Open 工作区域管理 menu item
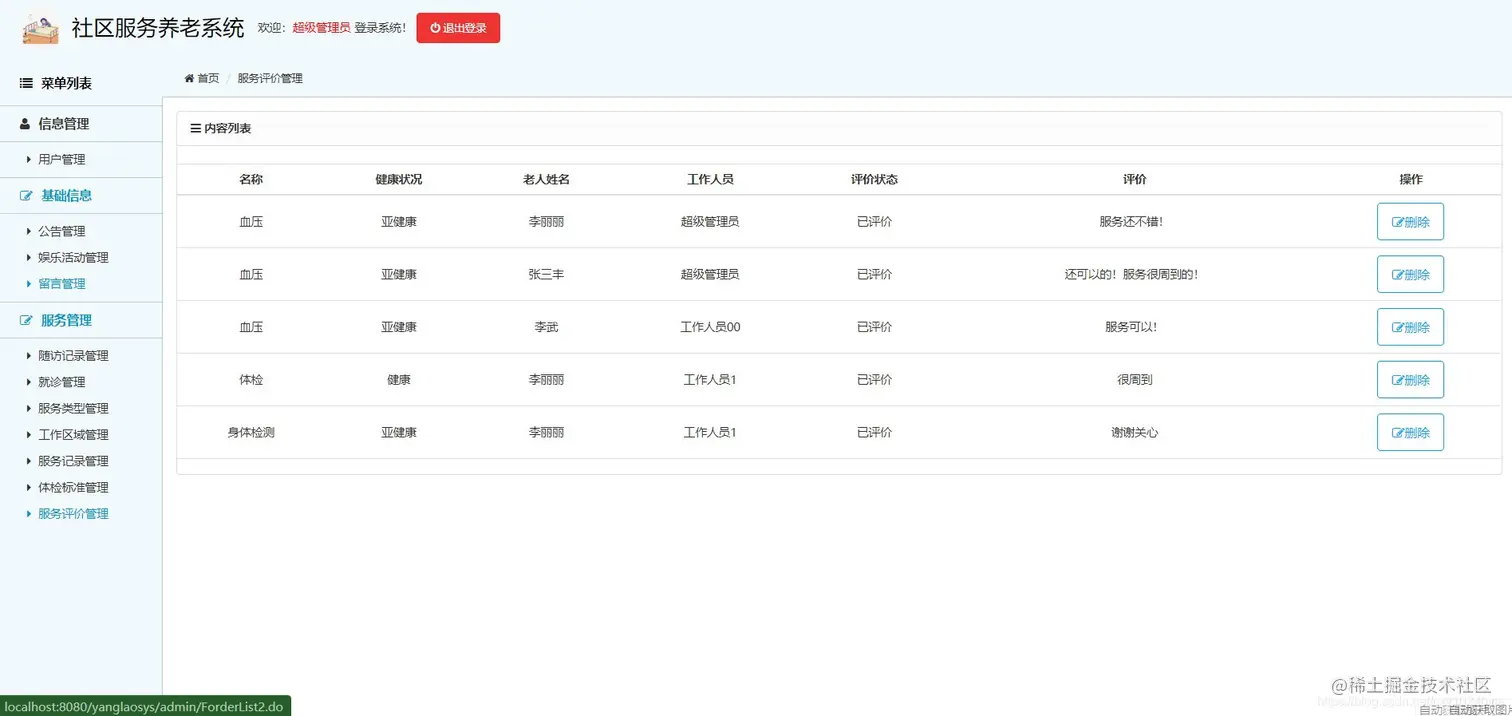 coord(73,435)
